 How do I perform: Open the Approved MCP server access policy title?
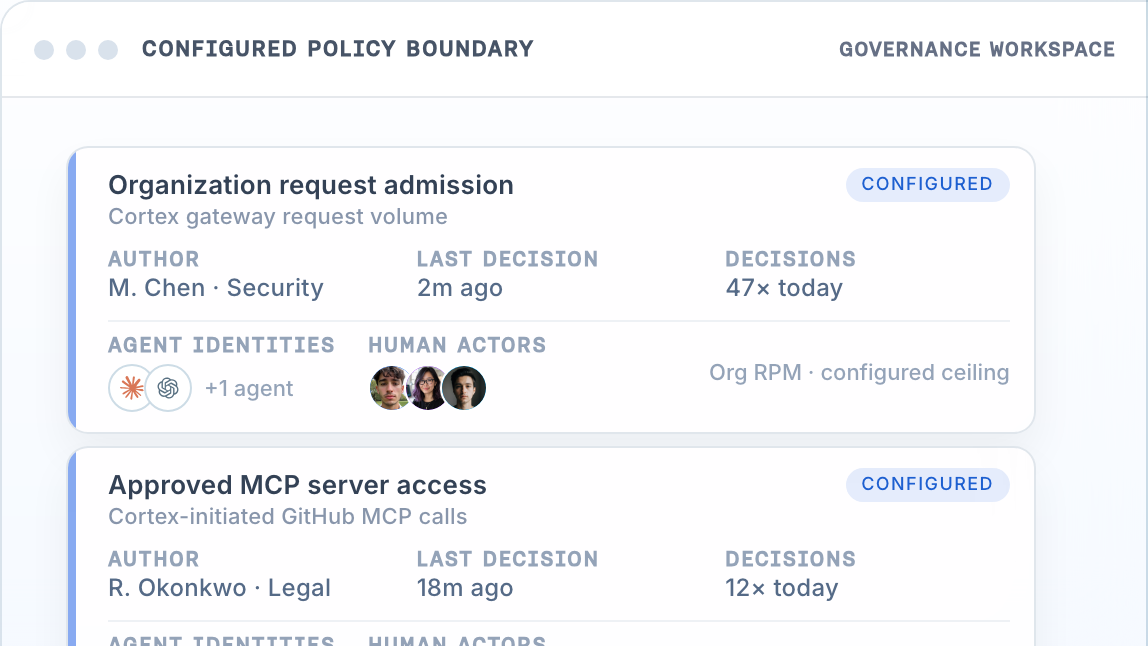pyautogui.click(x=297, y=486)
